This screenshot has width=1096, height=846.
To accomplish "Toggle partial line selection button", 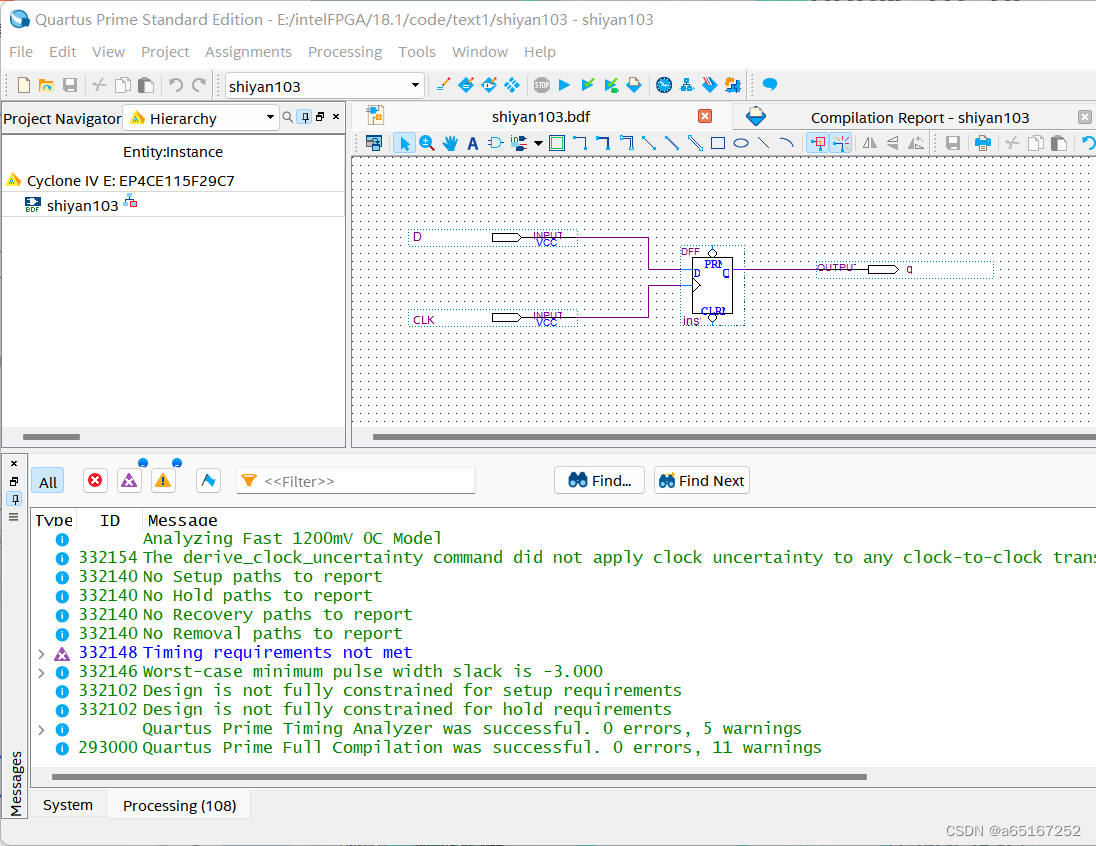I will 841,143.
